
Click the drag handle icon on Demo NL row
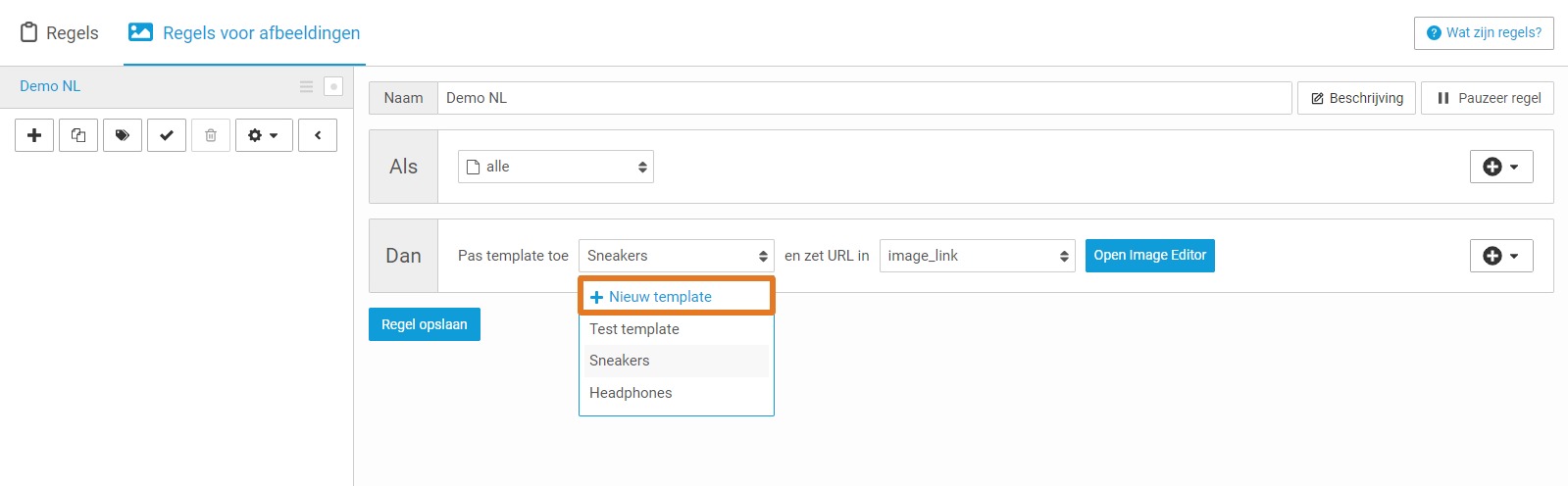(306, 87)
